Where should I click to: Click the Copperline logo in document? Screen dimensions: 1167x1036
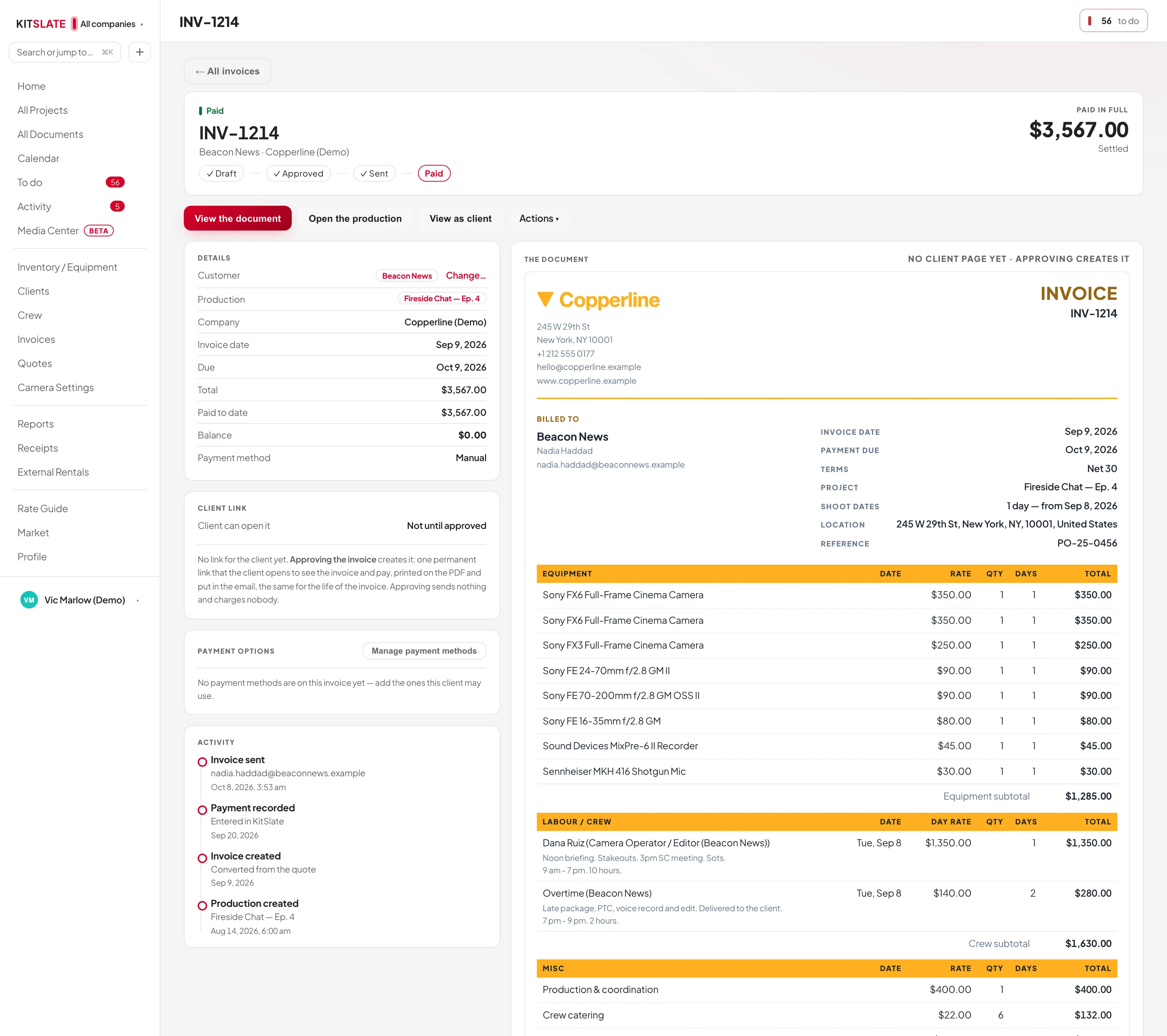point(598,300)
